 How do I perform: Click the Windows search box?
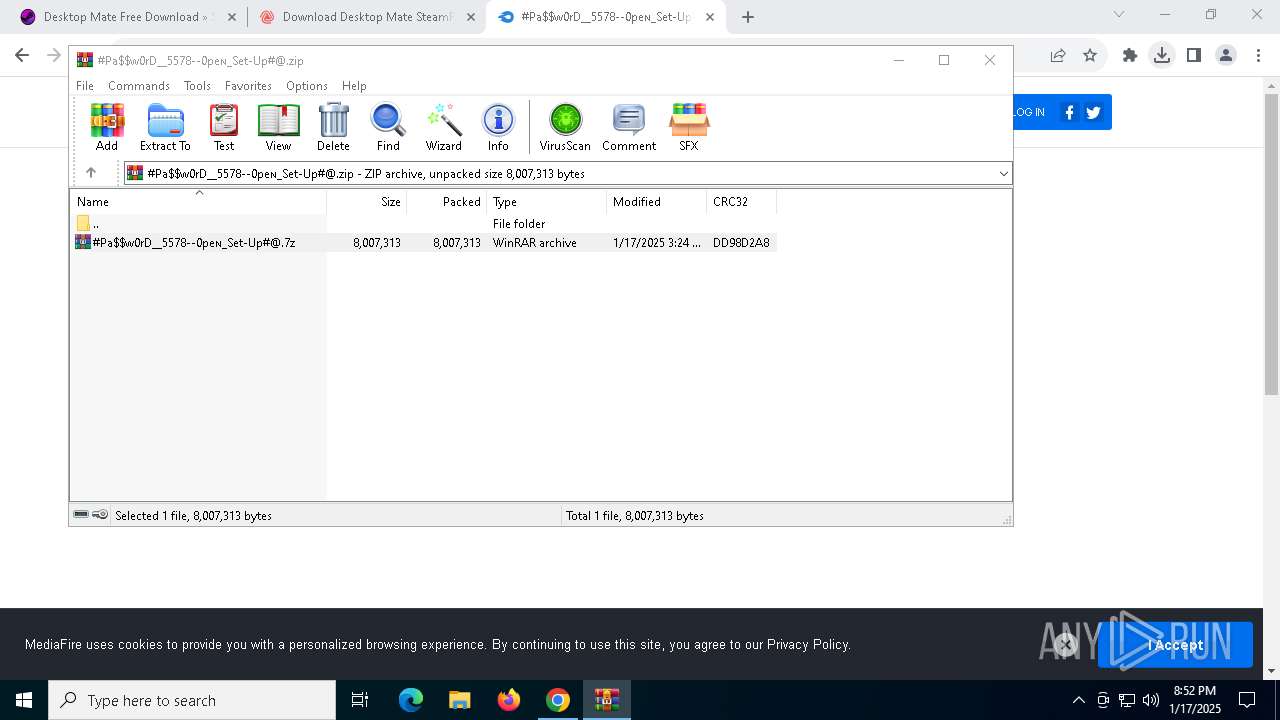pos(192,700)
